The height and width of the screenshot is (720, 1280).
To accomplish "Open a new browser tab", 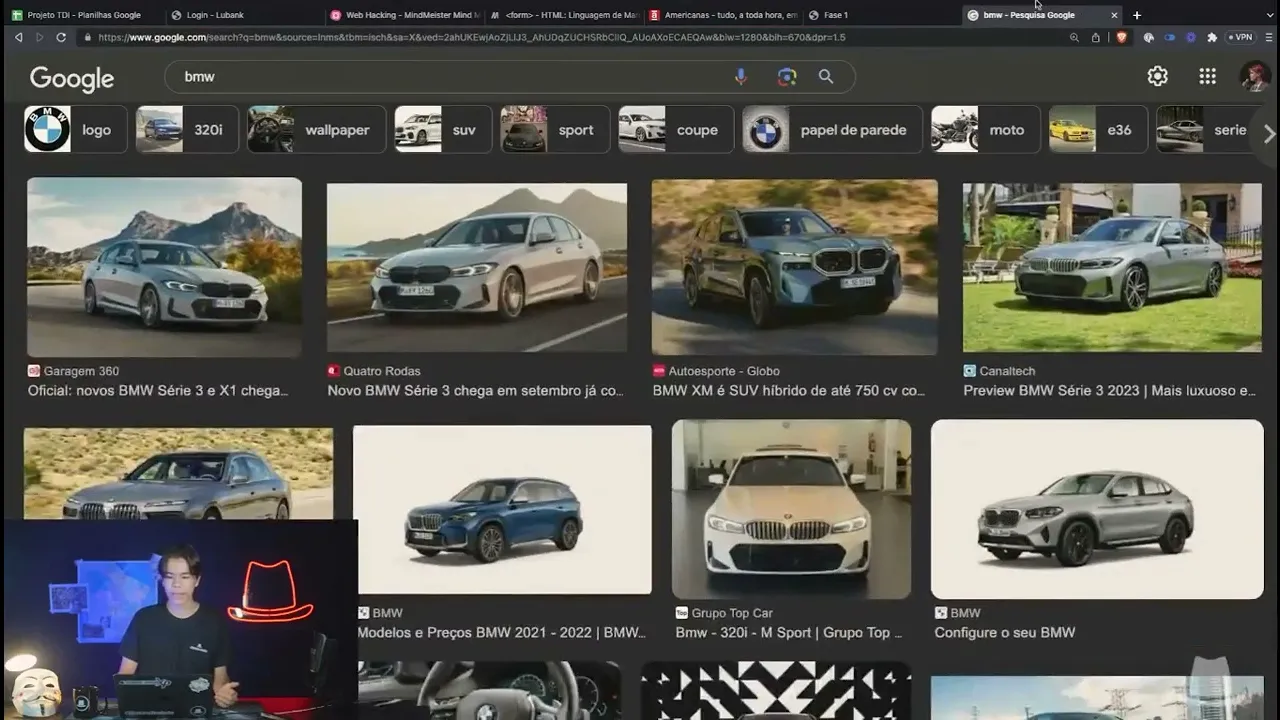I will [1137, 15].
